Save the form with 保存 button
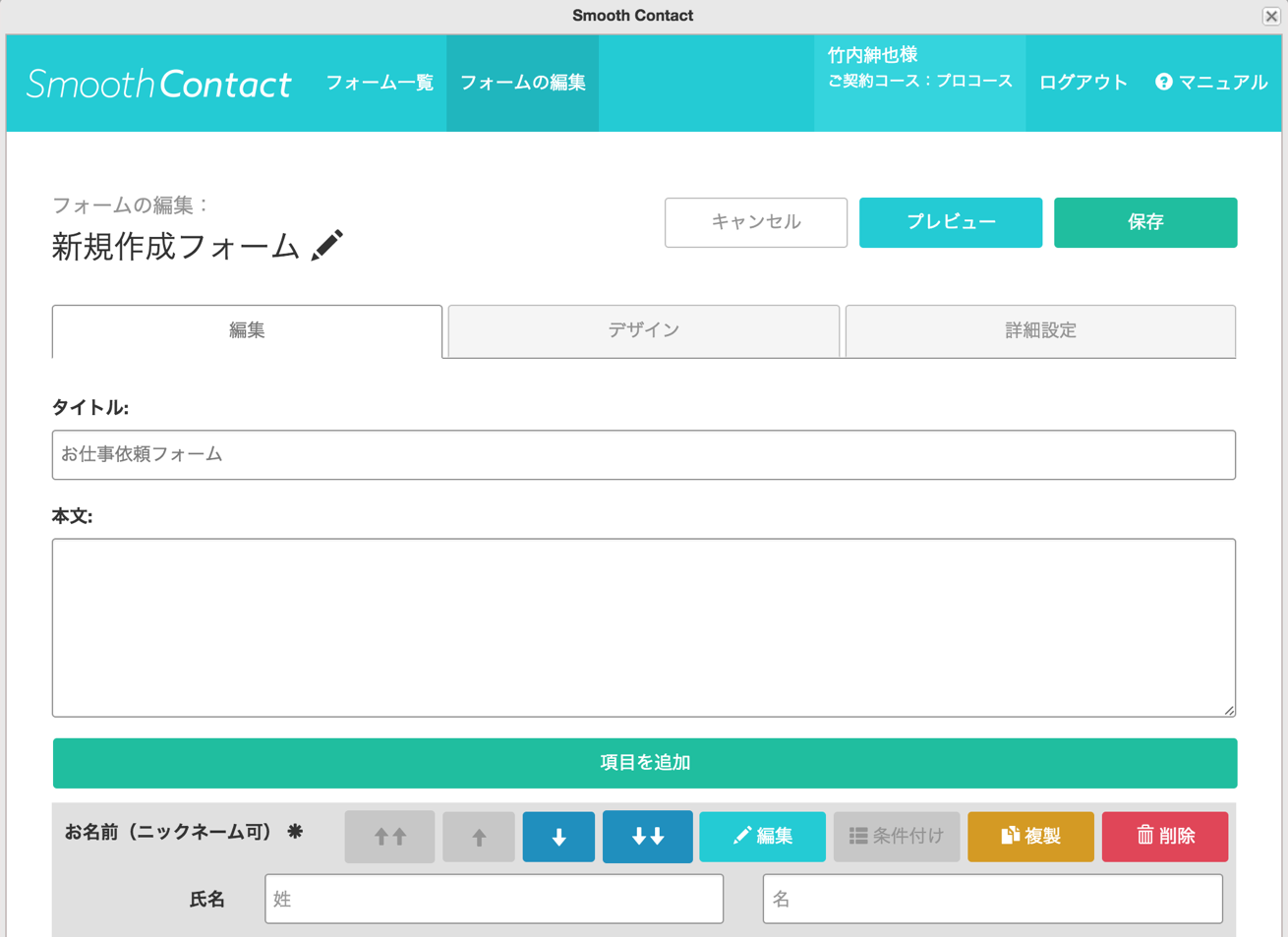1288x937 pixels. point(1145,222)
